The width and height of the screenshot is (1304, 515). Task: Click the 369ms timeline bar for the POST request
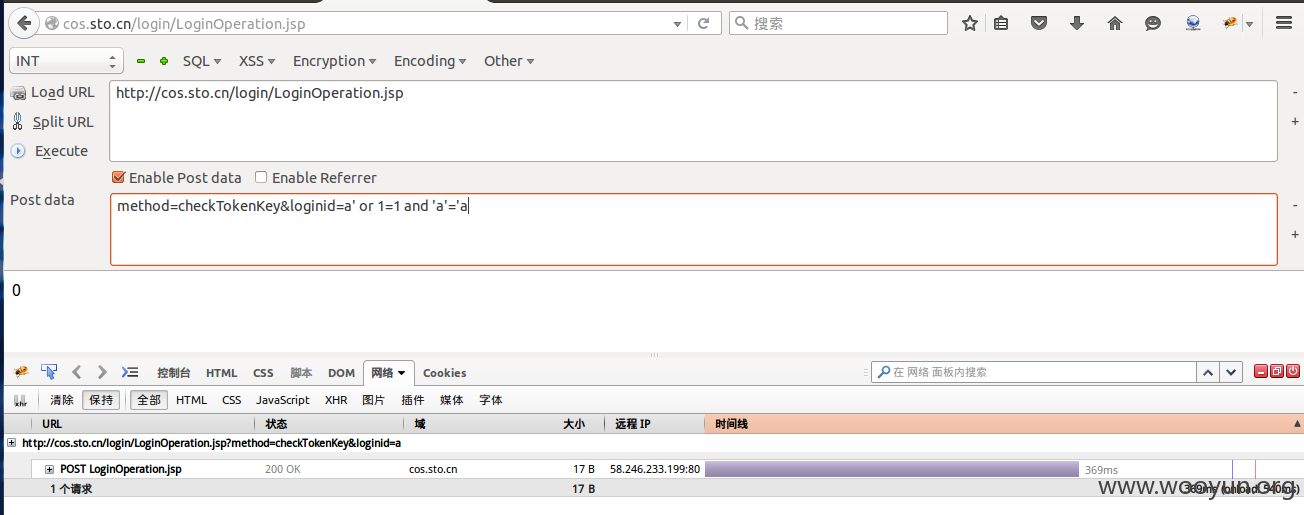pyautogui.click(x=892, y=469)
